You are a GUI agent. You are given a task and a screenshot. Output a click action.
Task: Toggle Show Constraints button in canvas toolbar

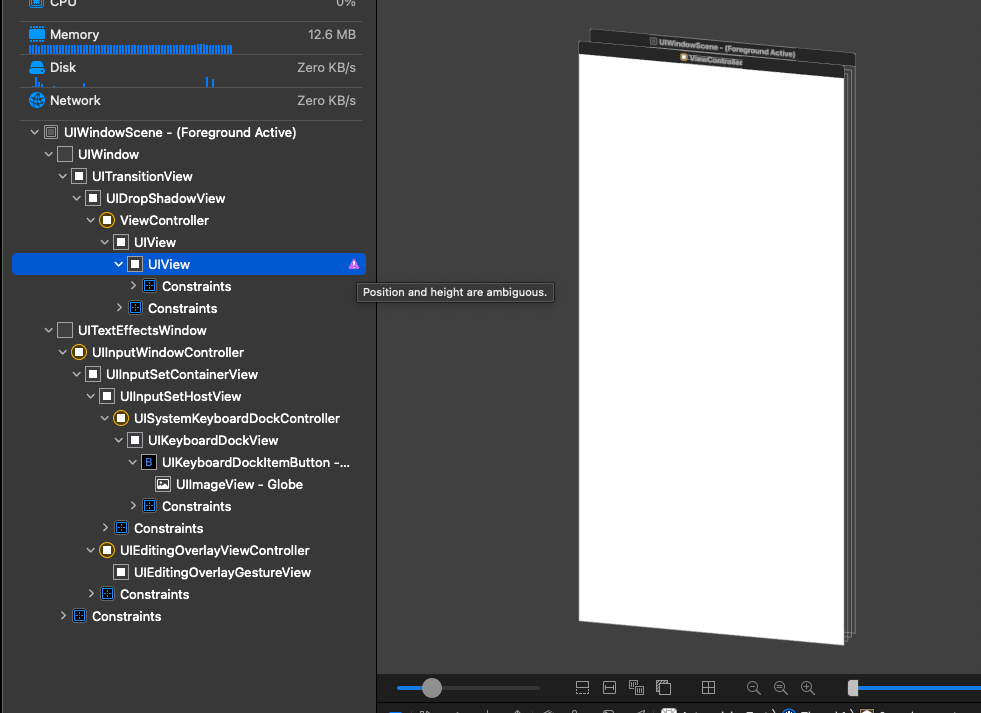(609, 688)
